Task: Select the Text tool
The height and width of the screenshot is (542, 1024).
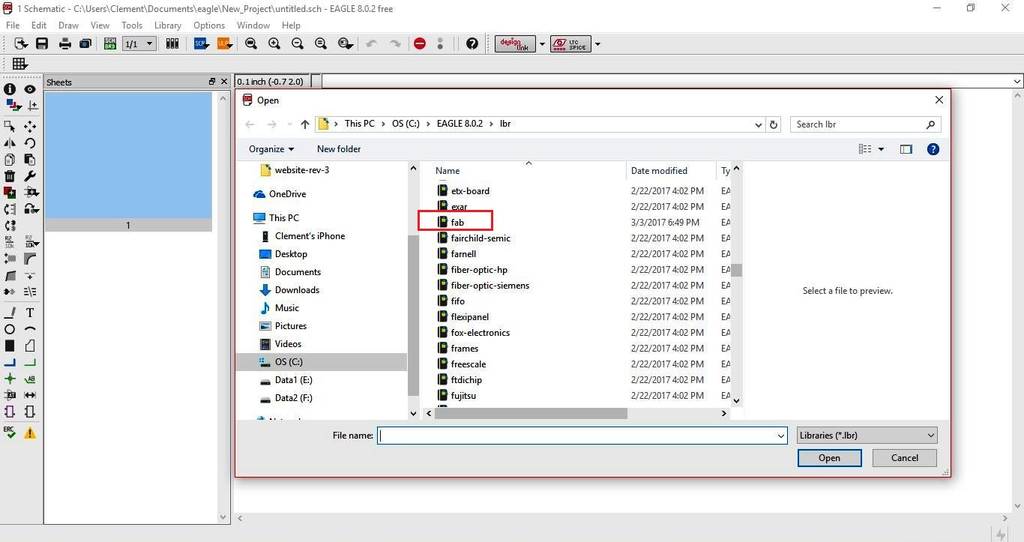Action: [x=30, y=313]
